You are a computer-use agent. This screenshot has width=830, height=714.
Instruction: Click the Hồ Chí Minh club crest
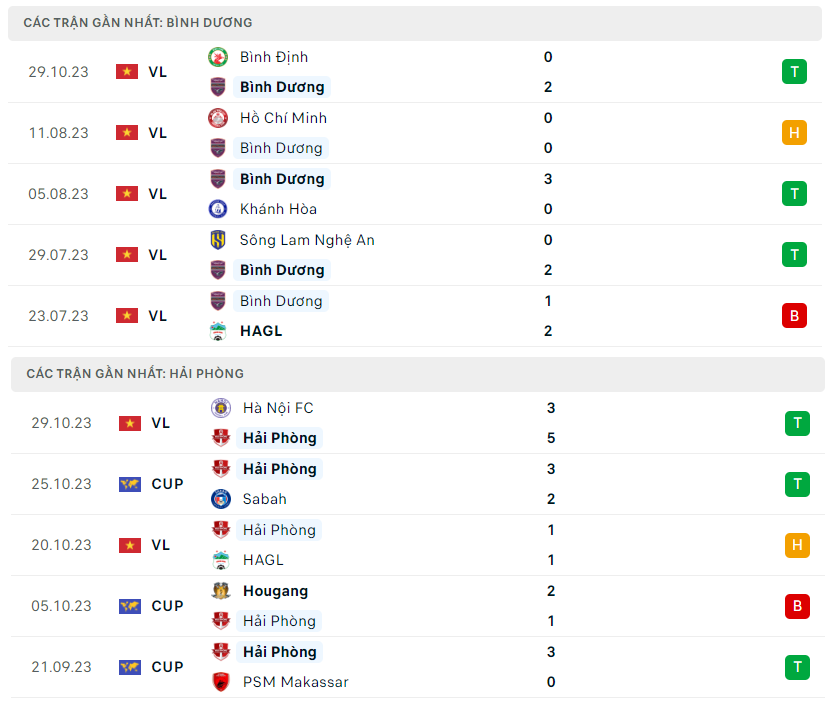[218, 118]
